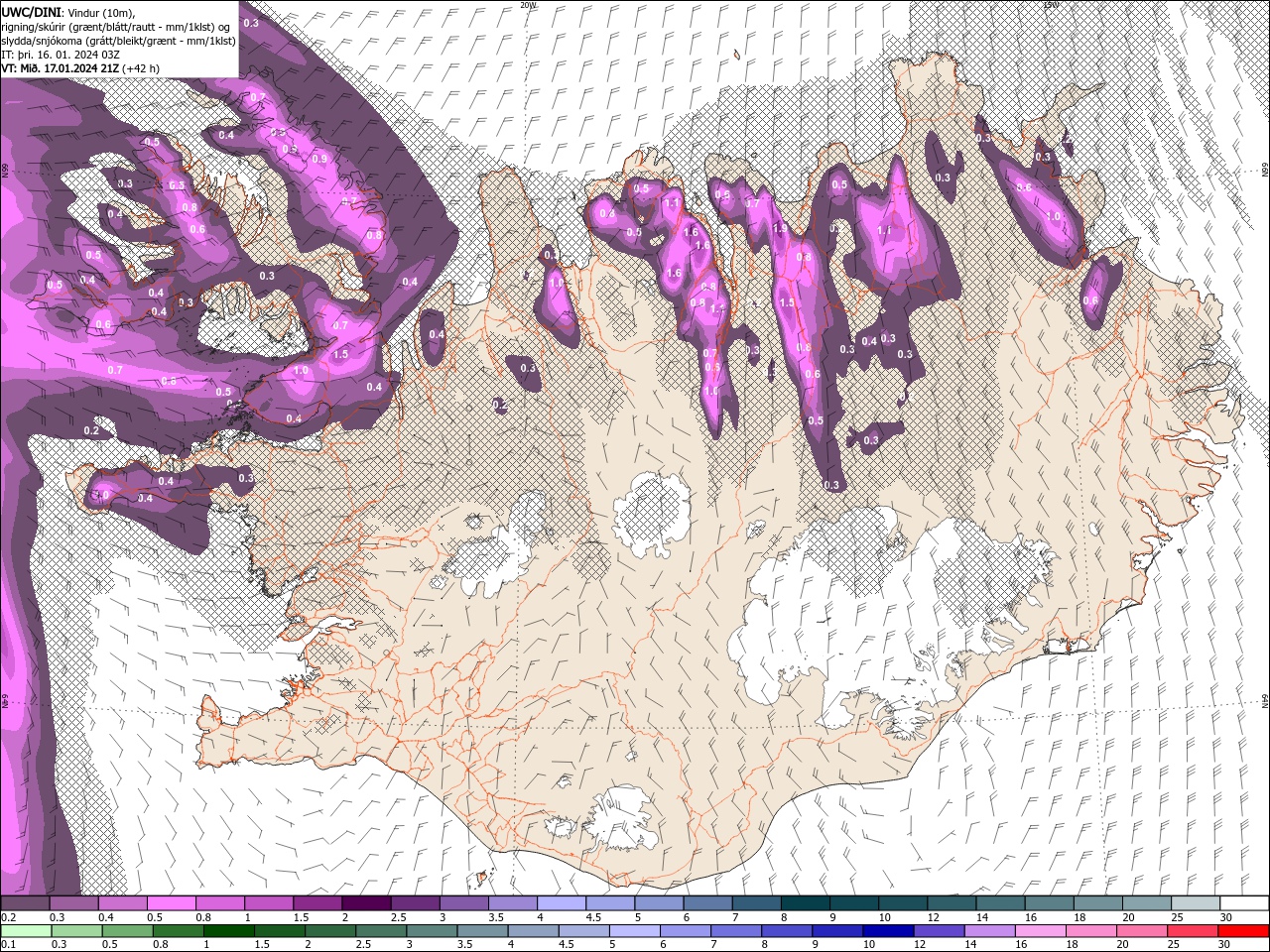Click the crimson 25–30 rain scale swatch

click(1194, 931)
